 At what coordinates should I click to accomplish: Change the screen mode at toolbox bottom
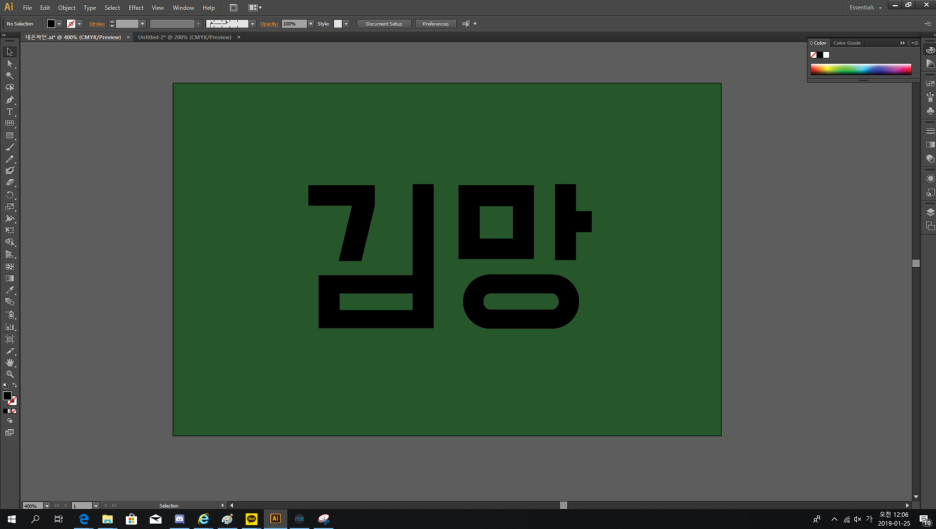[x=10, y=433]
